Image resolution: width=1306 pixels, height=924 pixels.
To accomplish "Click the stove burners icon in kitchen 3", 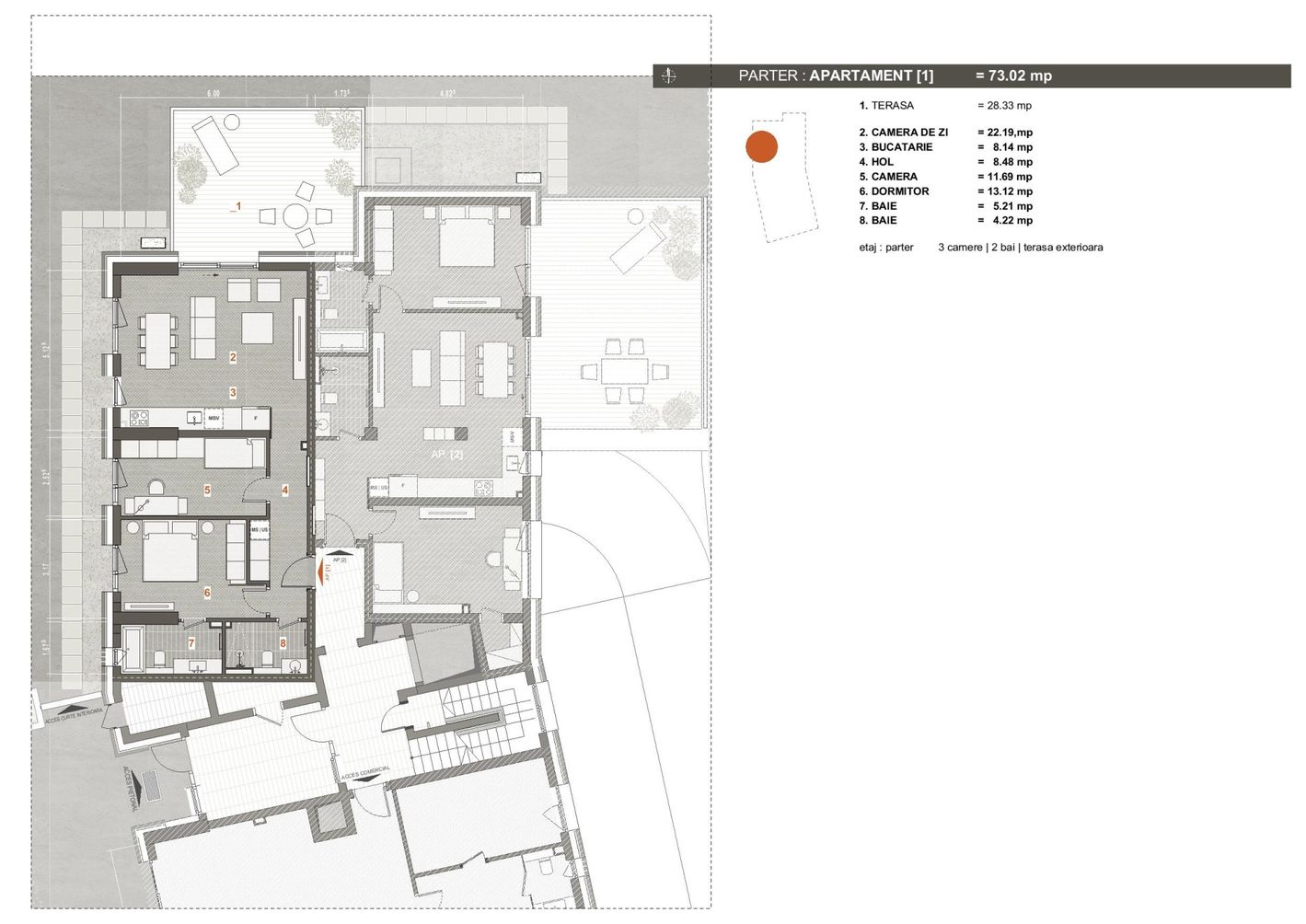I will (x=139, y=419).
